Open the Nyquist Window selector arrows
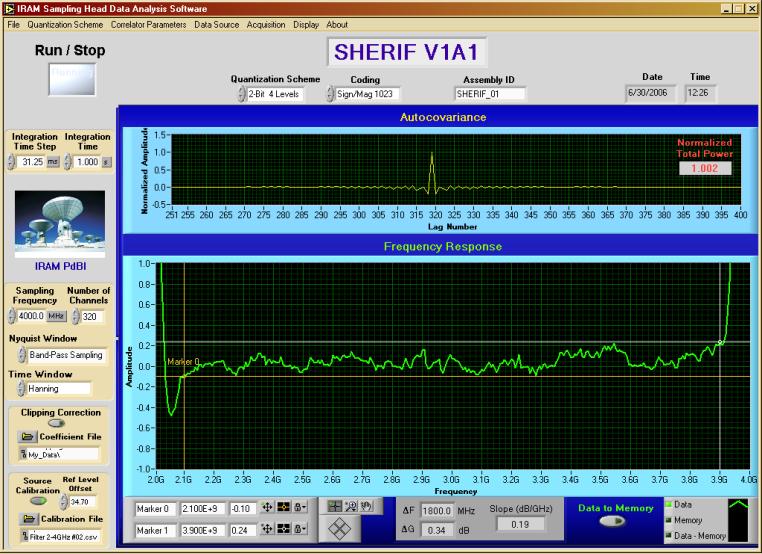 (22, 355)
